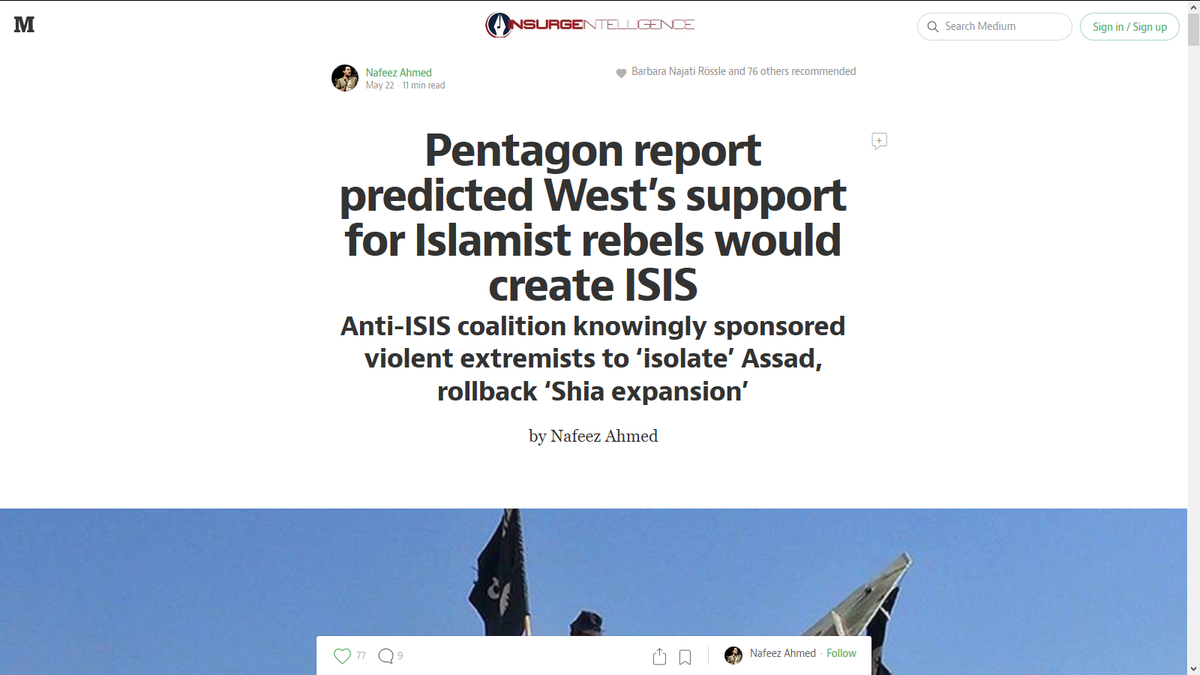1200x675 pixels.
Task: Open the Medium home logo
Action: (24, 25)
